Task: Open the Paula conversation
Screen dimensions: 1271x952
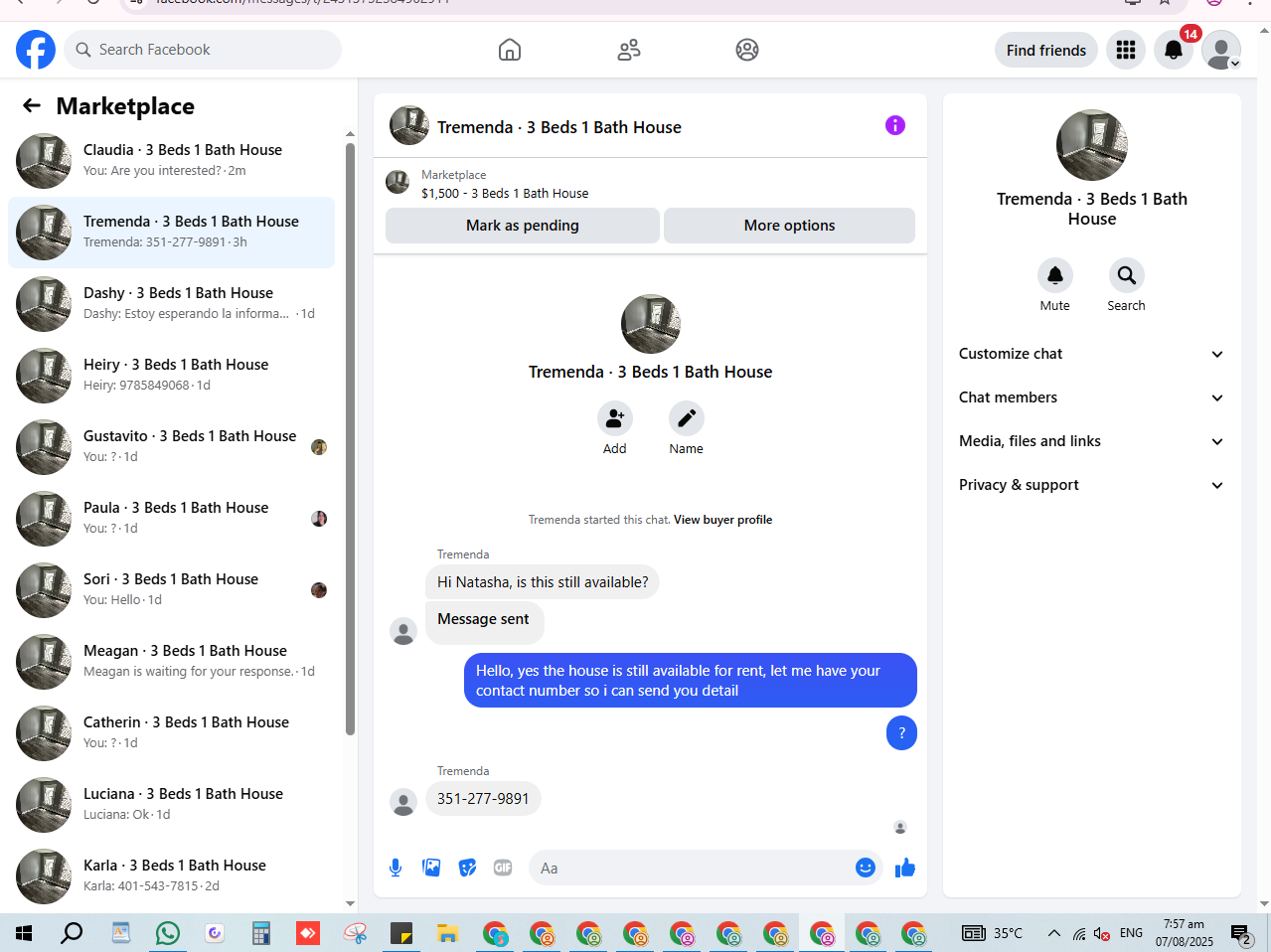Action: coord(171,519)
